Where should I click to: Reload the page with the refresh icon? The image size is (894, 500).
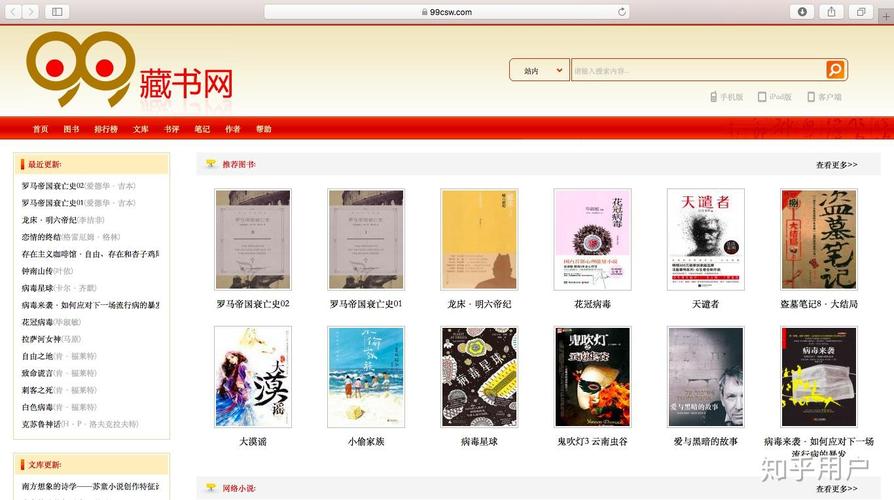tap(621, 11)
